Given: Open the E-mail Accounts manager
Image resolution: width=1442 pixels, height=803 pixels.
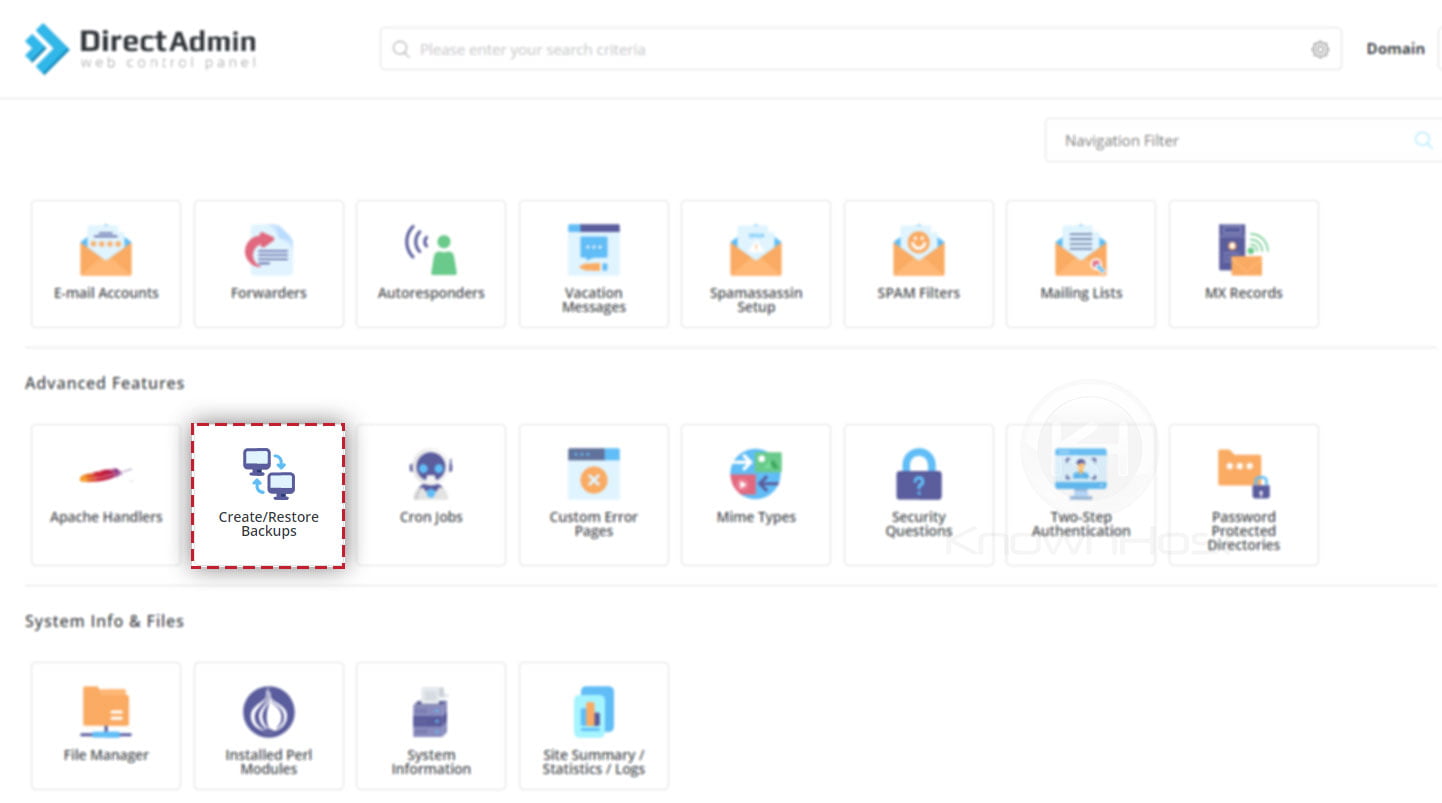Looking at the screenshot, I should point(105,263).
